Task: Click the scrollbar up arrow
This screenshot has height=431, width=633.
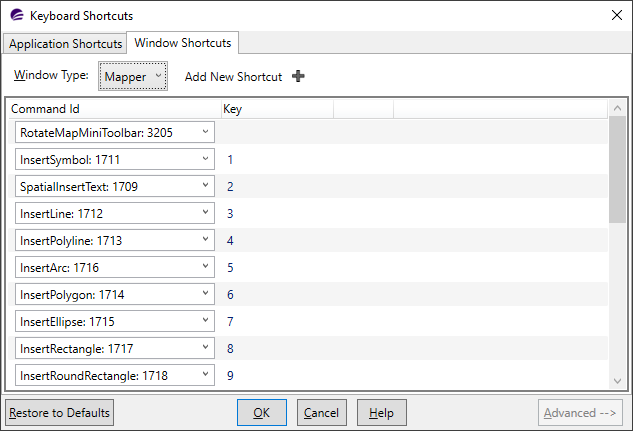Action: point(617,108)
